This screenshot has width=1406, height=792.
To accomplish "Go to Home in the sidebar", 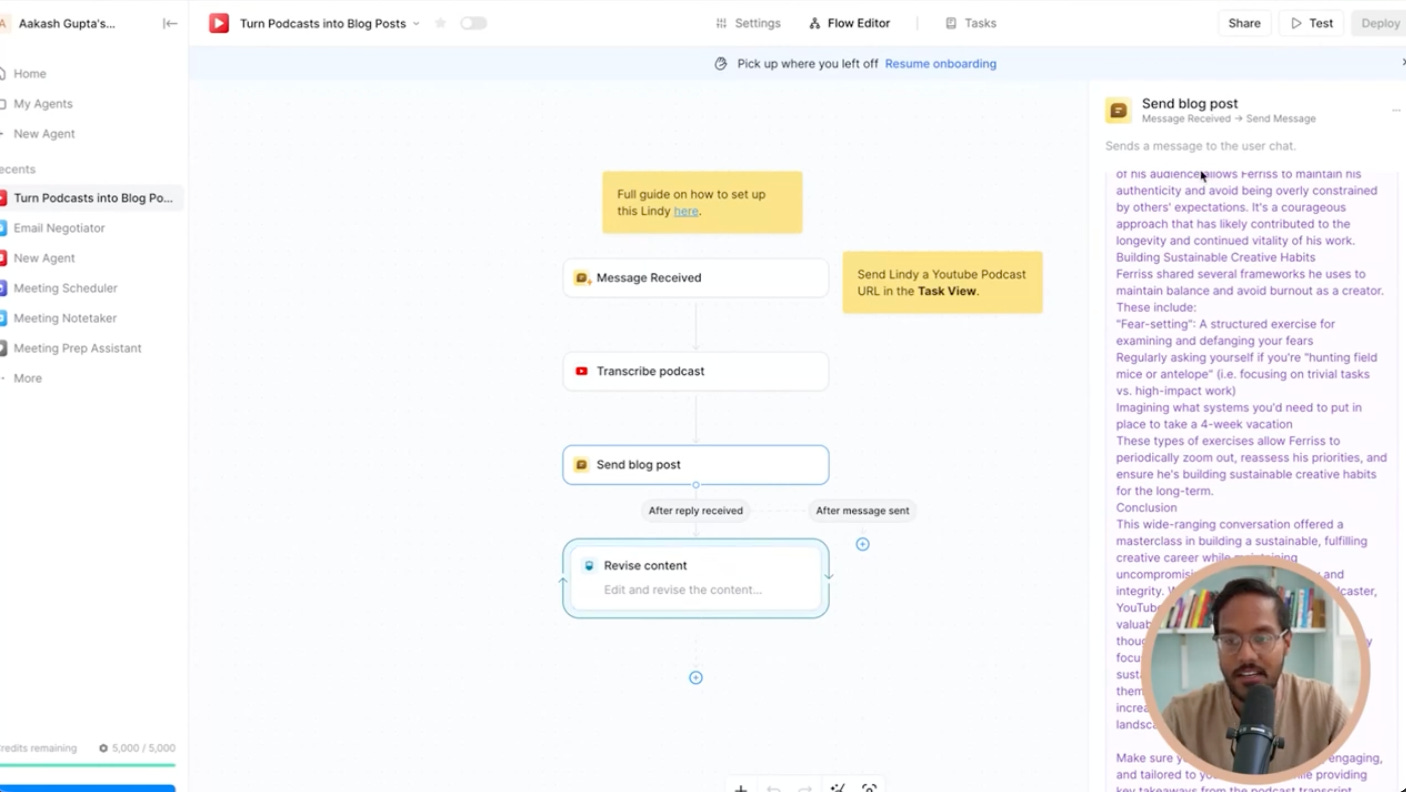I will click(x=29, y=73).
